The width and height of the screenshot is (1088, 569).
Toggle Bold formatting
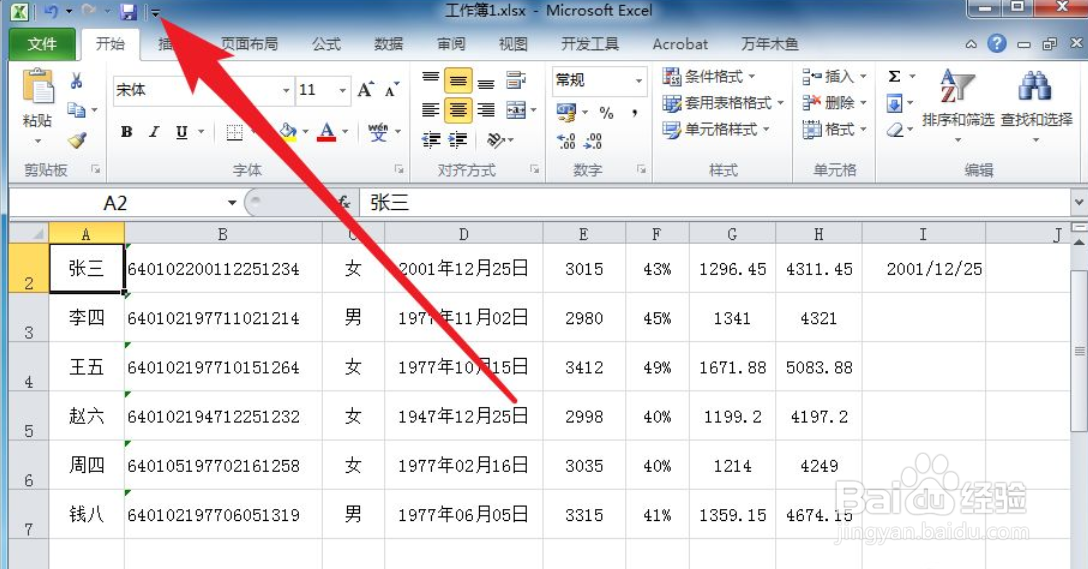click(x=126, y=132)
